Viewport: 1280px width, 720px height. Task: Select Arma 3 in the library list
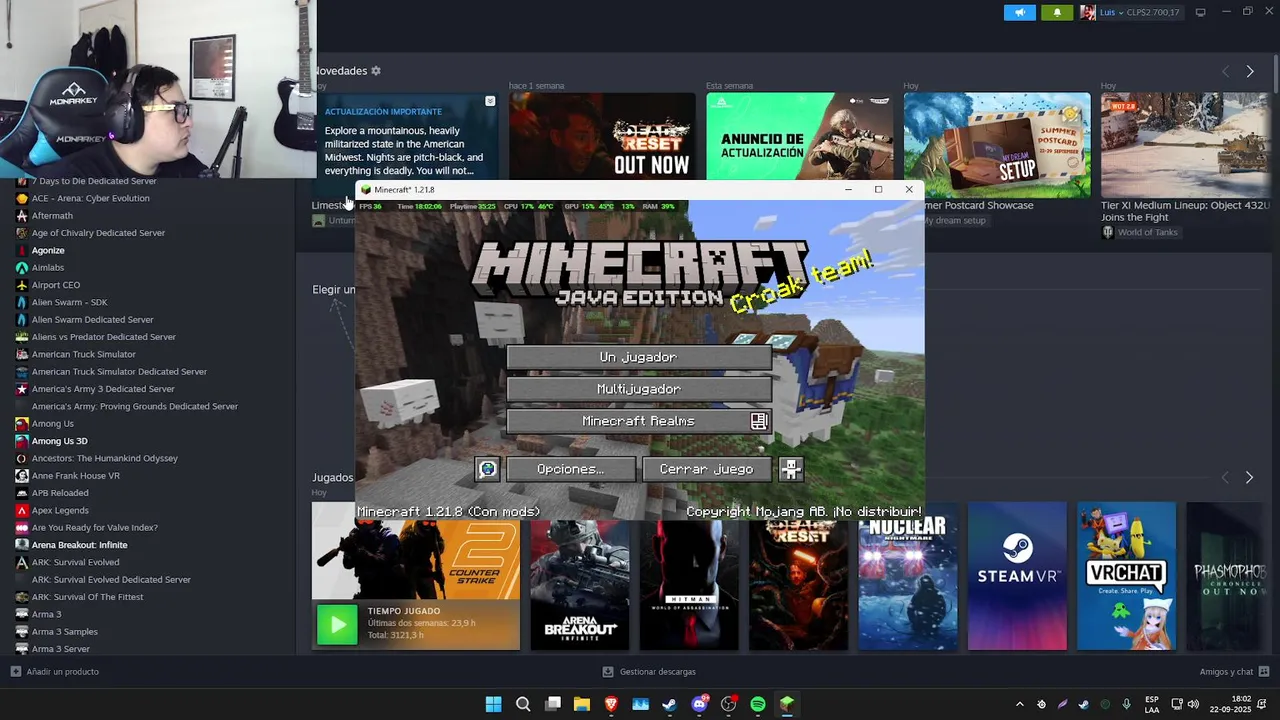(x=46, y=614)
